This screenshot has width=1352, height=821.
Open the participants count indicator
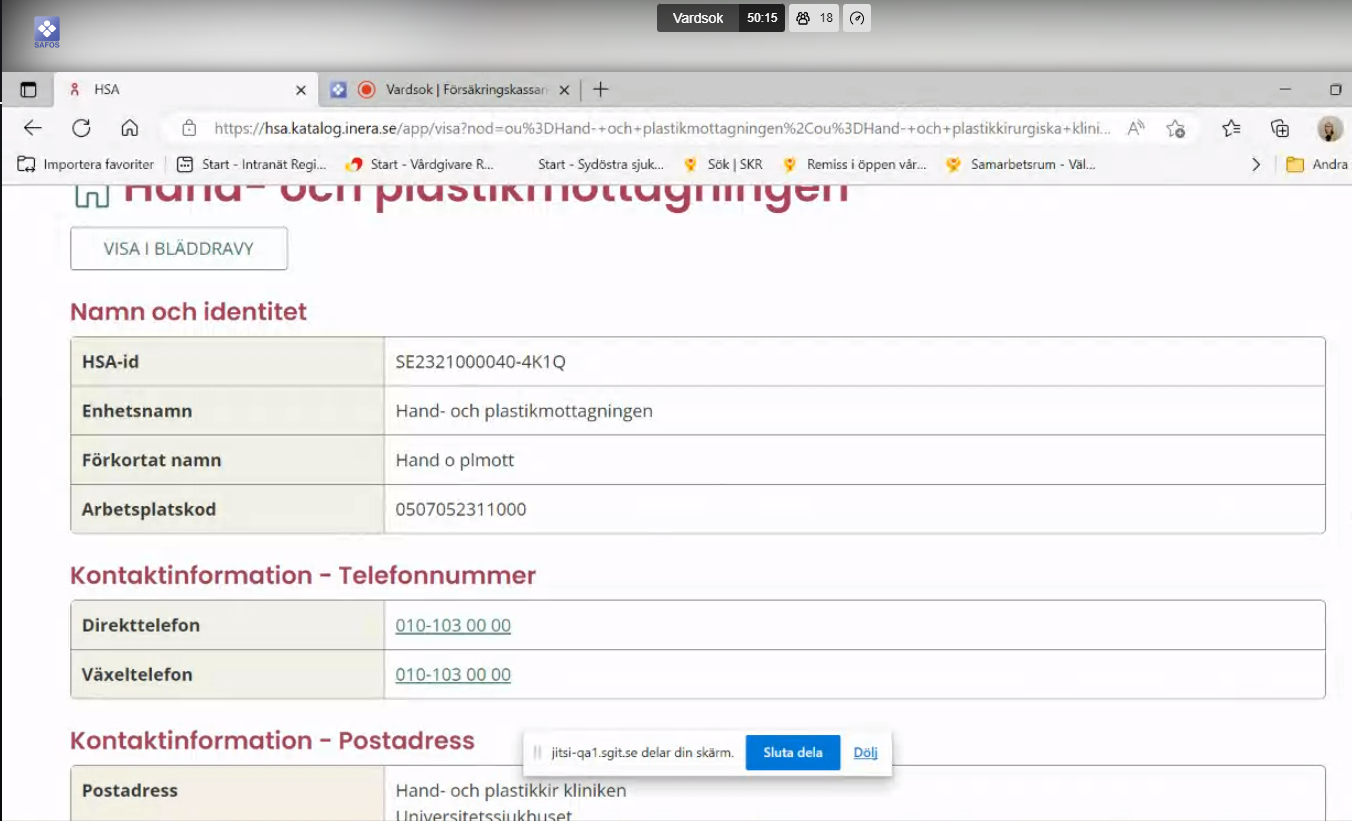(814, 18)
